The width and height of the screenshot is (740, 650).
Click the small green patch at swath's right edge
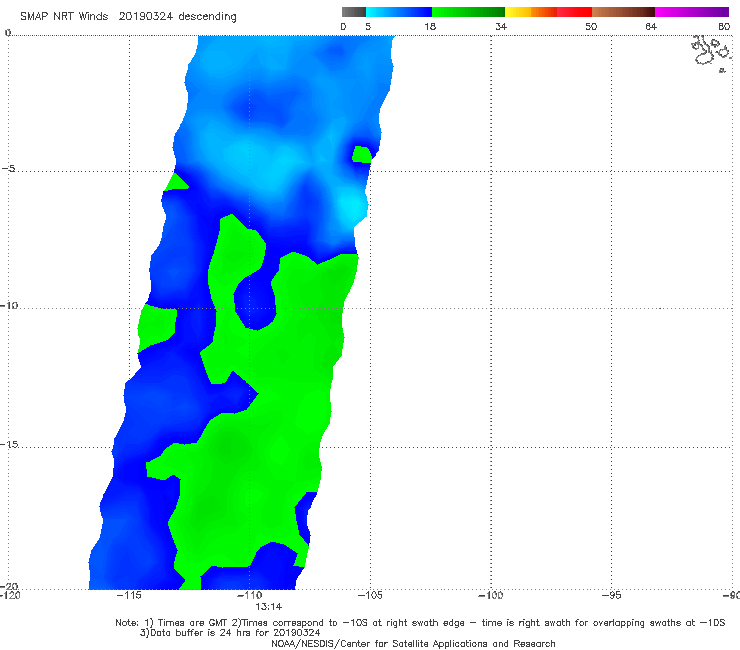coord(362,154)
